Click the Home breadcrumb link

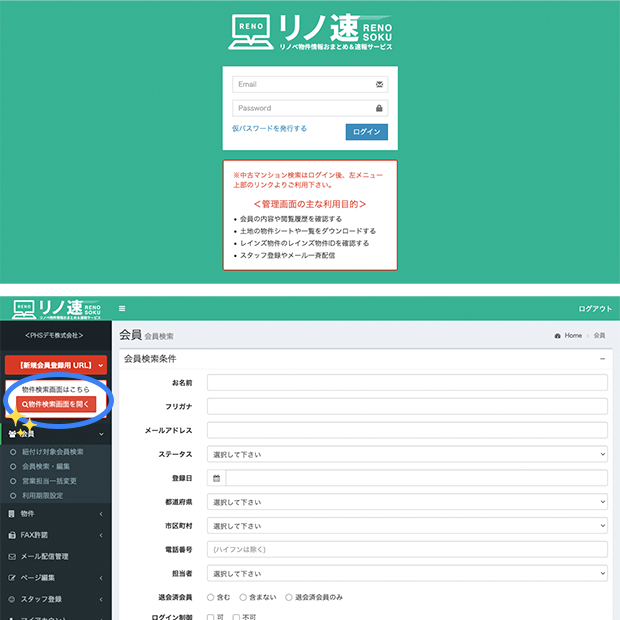pyautogui.click(x=573, y=335)
